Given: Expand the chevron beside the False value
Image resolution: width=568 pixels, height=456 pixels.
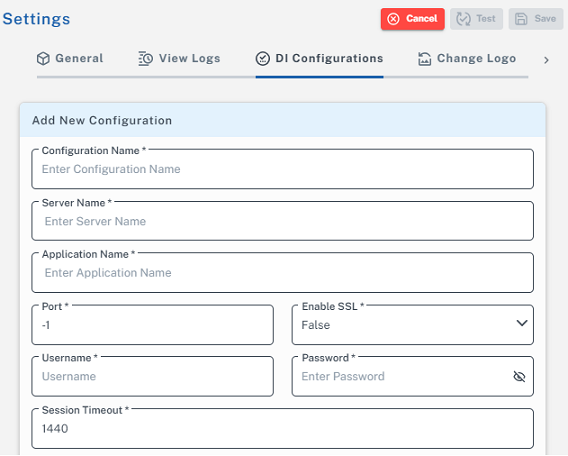Looking at the screenshot, I should (x=522, y=323).
